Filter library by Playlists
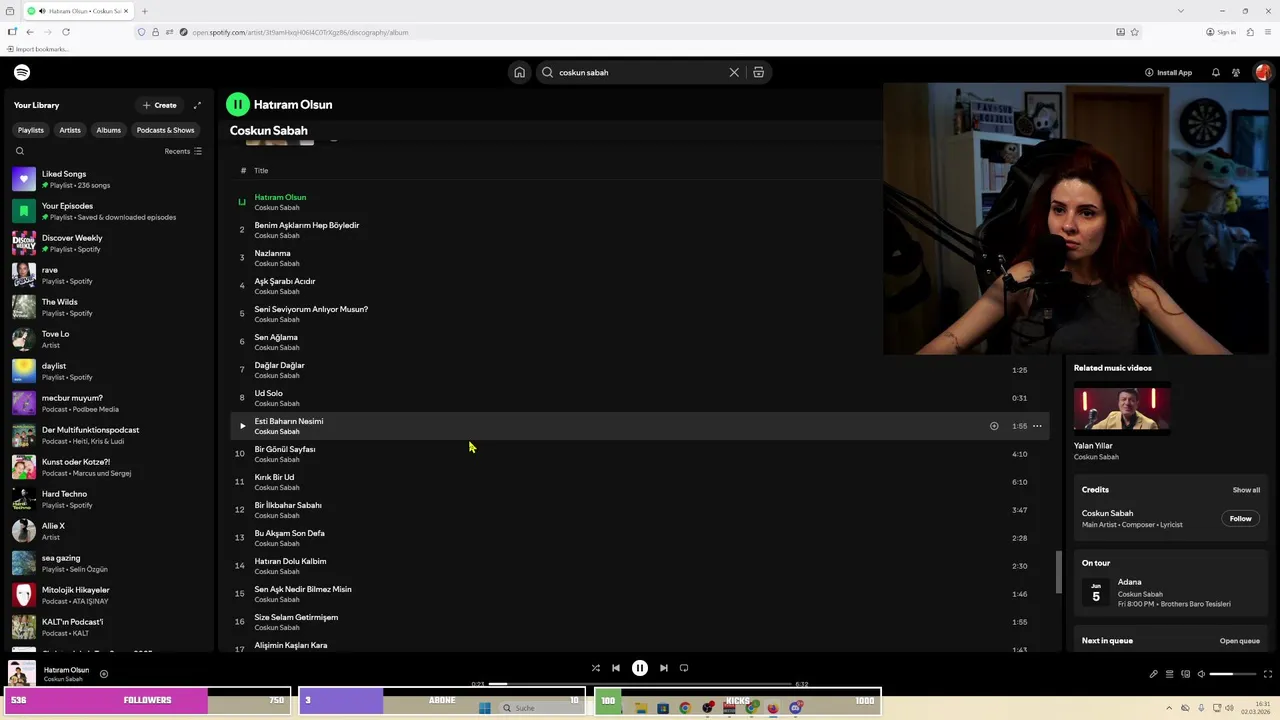 coord(31,130)
